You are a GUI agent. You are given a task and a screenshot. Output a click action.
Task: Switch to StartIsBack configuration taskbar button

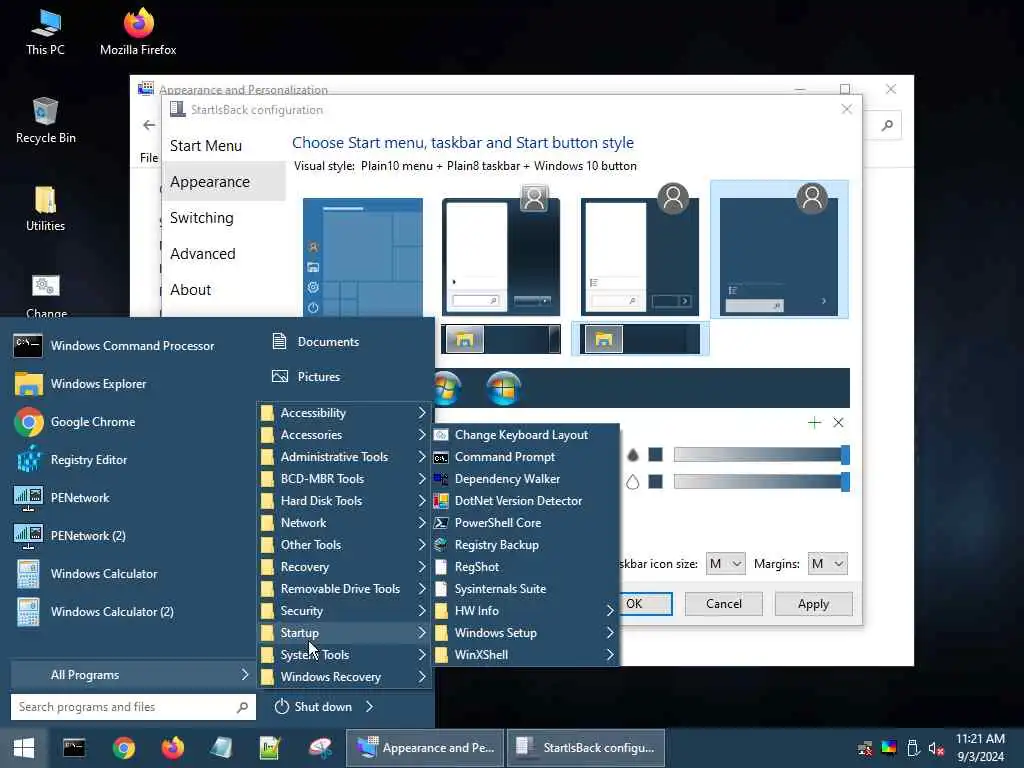pos(586,748)
